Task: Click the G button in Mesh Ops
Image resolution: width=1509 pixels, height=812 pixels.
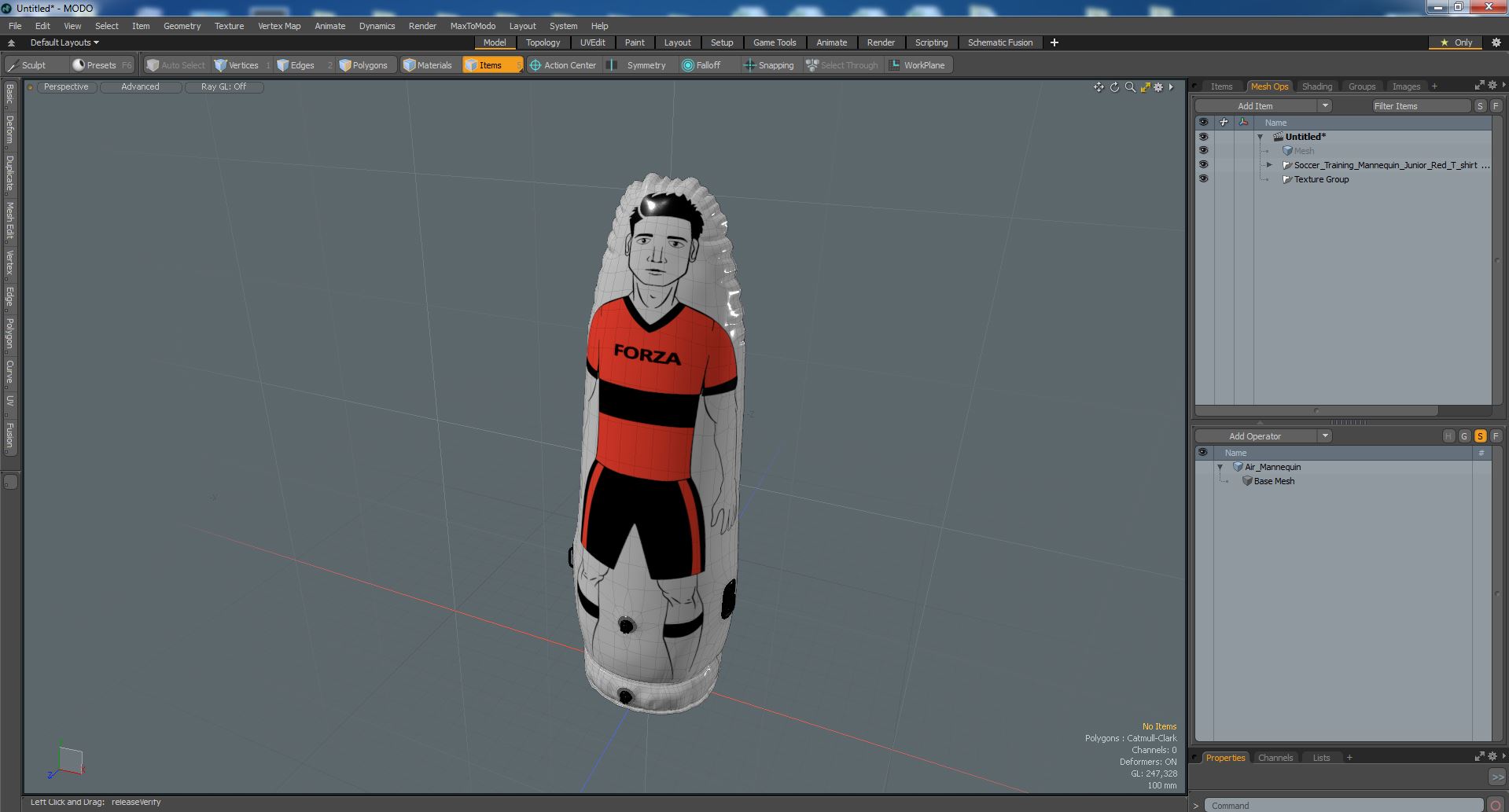Action: coord(1464,436)
